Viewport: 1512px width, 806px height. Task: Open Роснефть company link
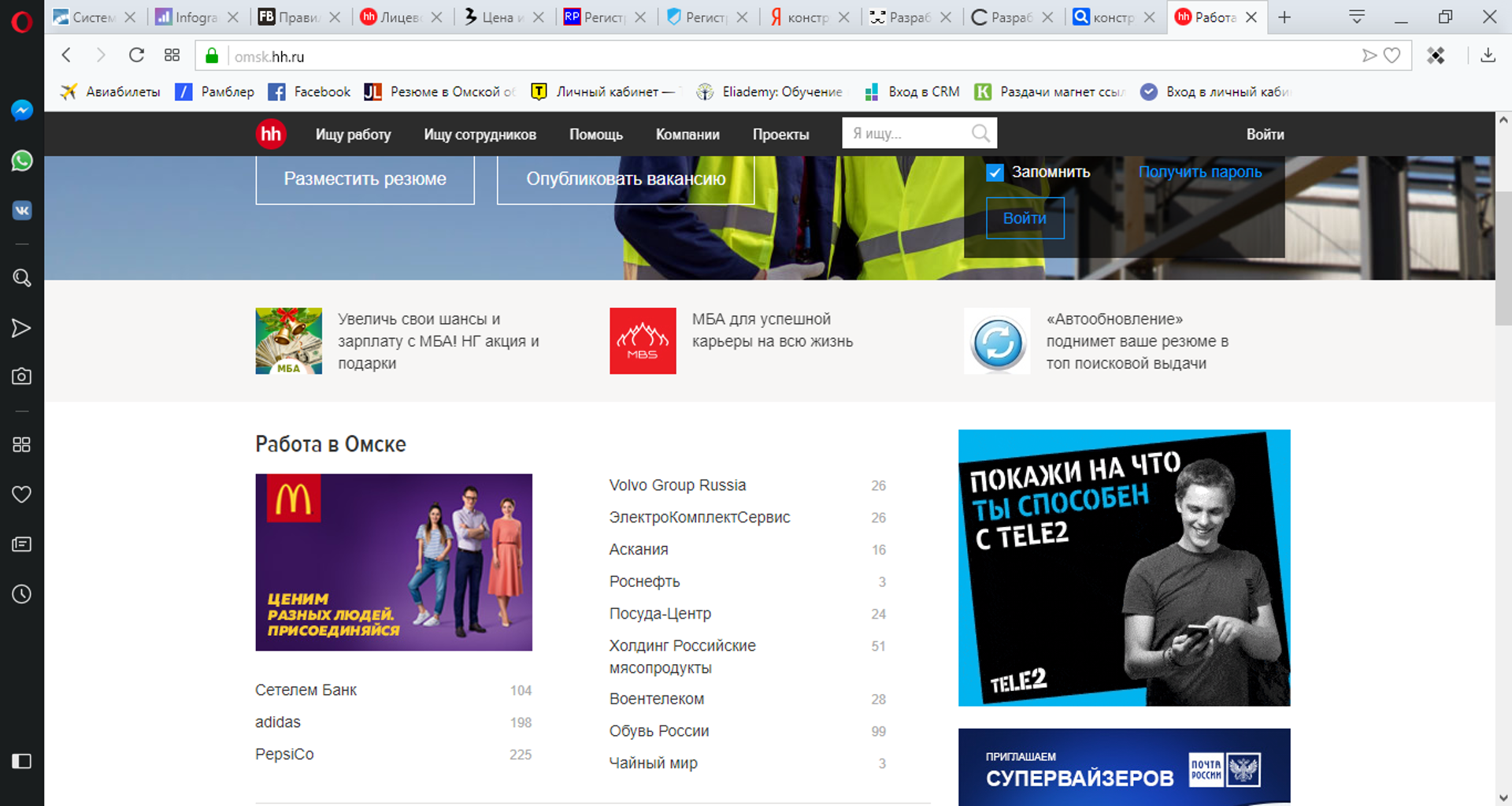click(644, 581)
